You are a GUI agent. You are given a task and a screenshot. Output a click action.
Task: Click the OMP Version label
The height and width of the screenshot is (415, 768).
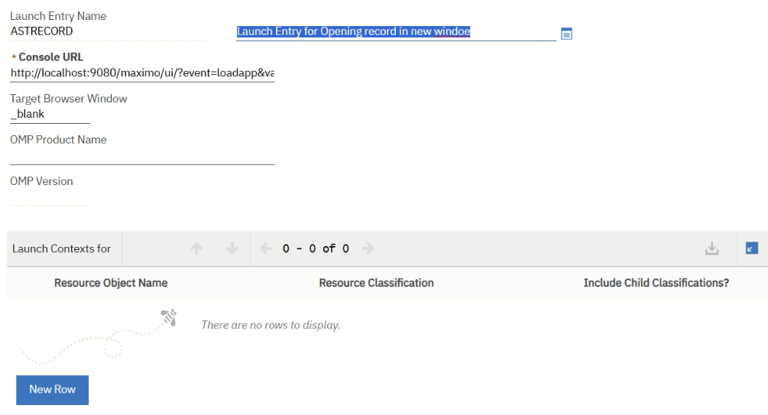click(42, 181)
